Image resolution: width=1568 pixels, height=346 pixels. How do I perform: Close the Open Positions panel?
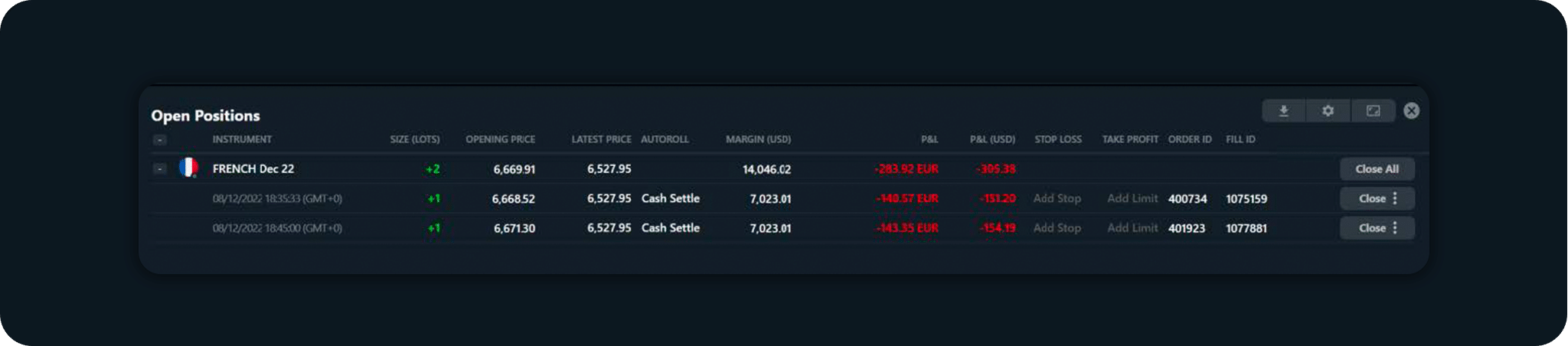1412,111
